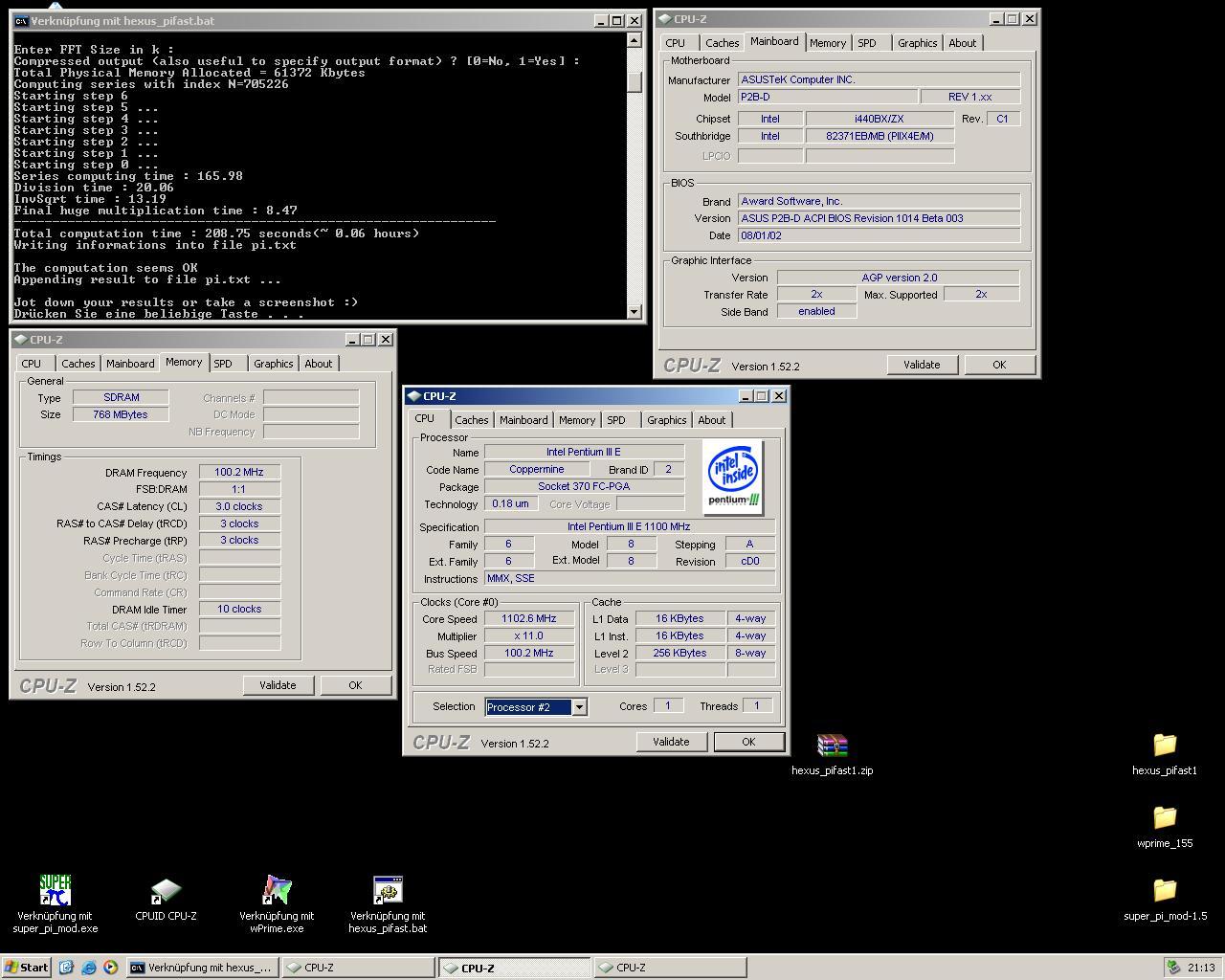Open the hexus_pifast1 folder
1225x980 pixels.
tap(1165, 745)
